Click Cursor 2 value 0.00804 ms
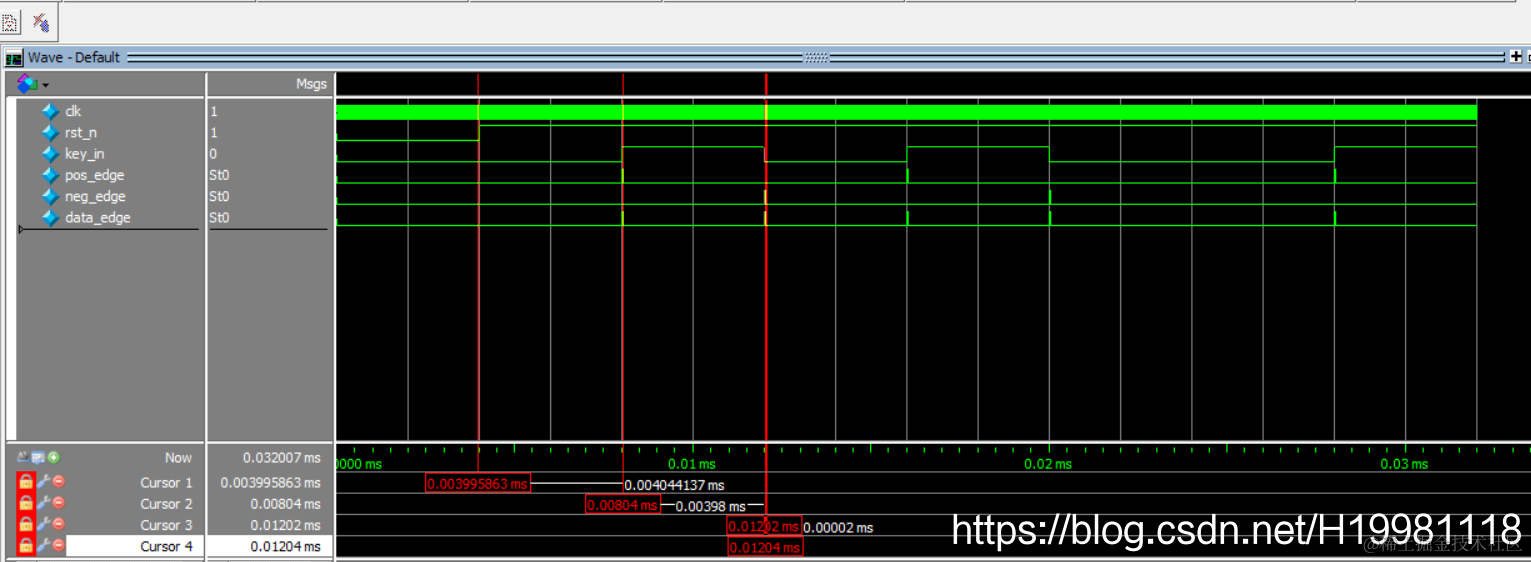 coord(285,503)
